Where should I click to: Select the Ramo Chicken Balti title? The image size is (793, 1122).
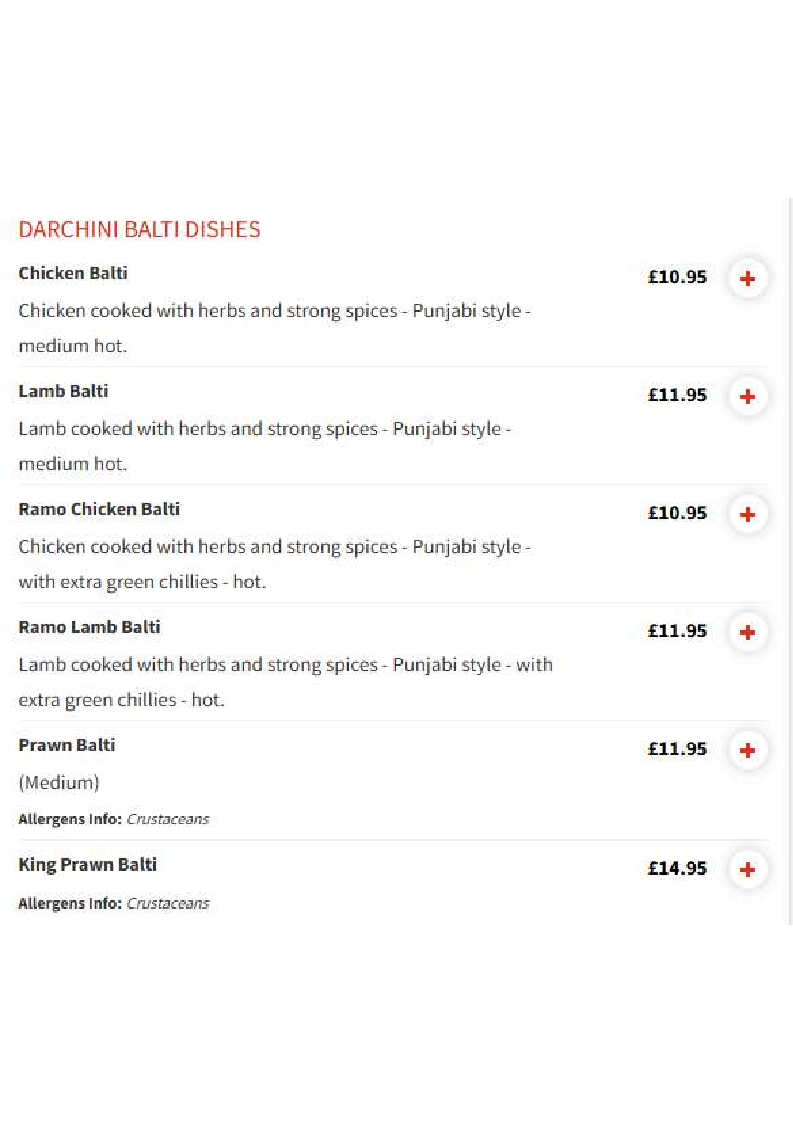tap(99, 509)
